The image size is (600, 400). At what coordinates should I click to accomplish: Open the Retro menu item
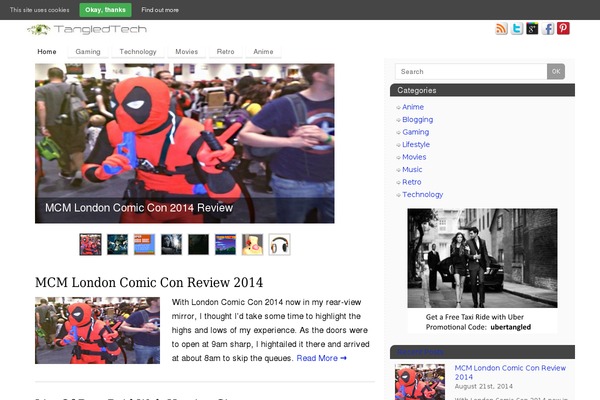tap(225, 52)
